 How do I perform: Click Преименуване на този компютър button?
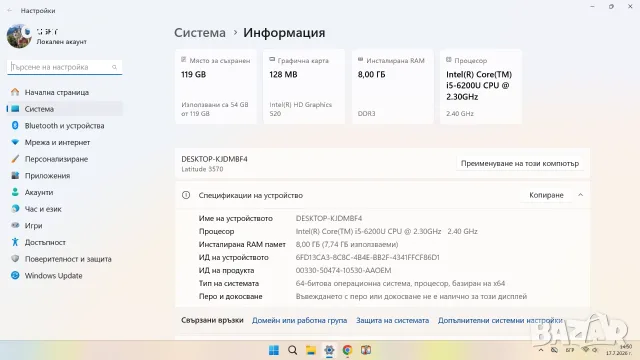(520, 163)
